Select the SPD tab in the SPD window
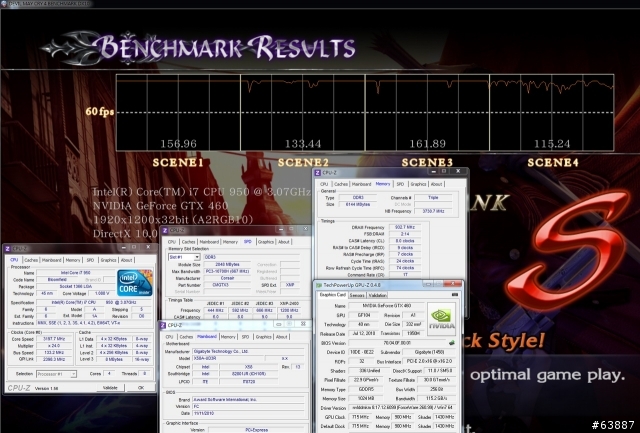640x433 pixels. [x=247, y=242]
